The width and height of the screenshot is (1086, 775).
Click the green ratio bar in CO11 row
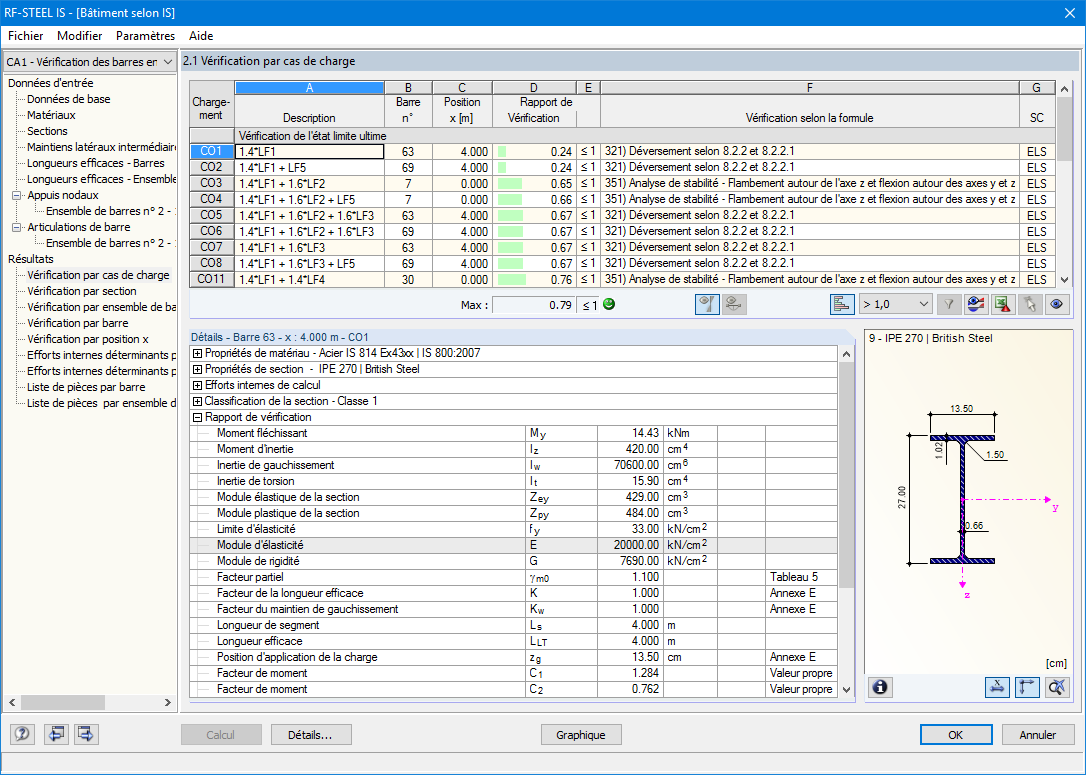point(512,279)
